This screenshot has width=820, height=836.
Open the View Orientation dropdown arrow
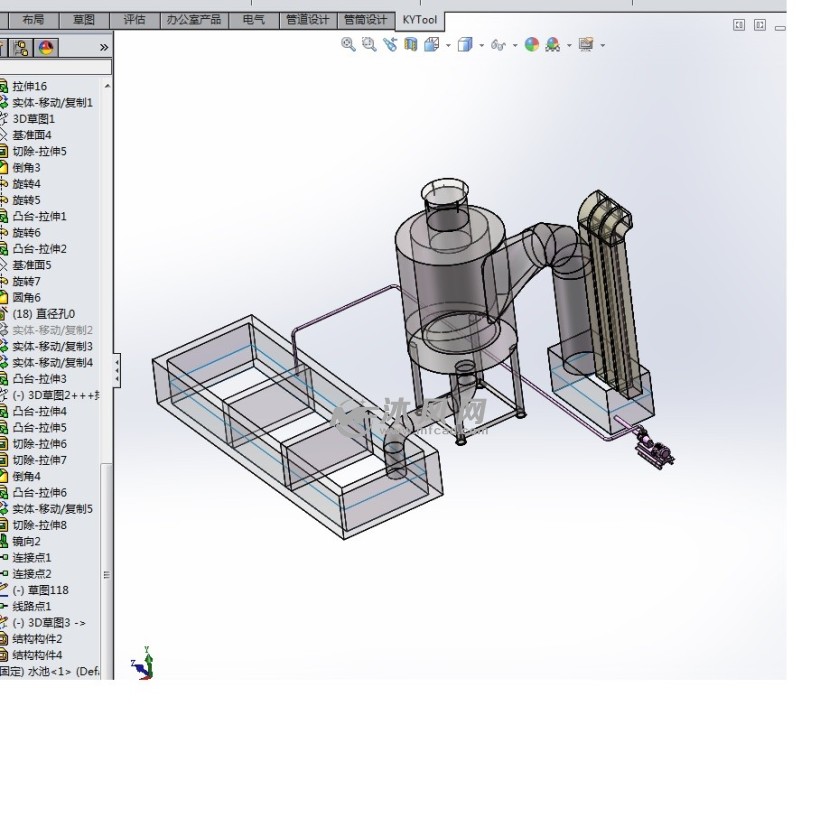click(447, 45)
